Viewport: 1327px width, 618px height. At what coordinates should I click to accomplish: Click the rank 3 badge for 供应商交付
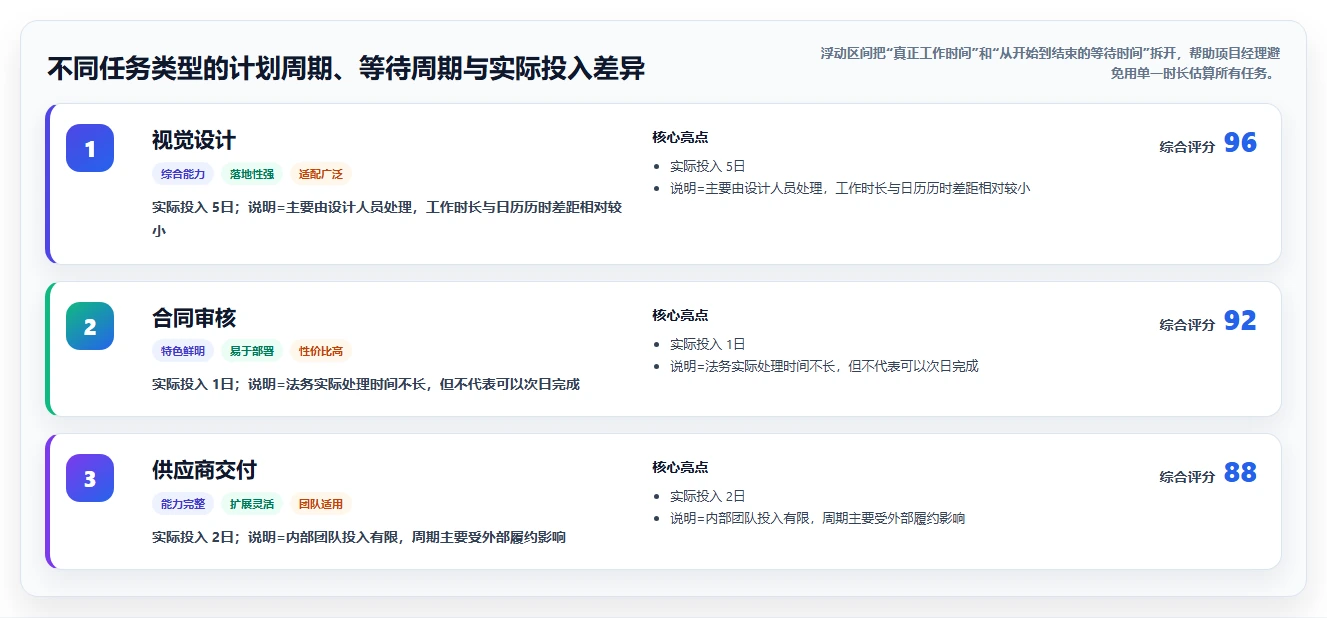90,478
